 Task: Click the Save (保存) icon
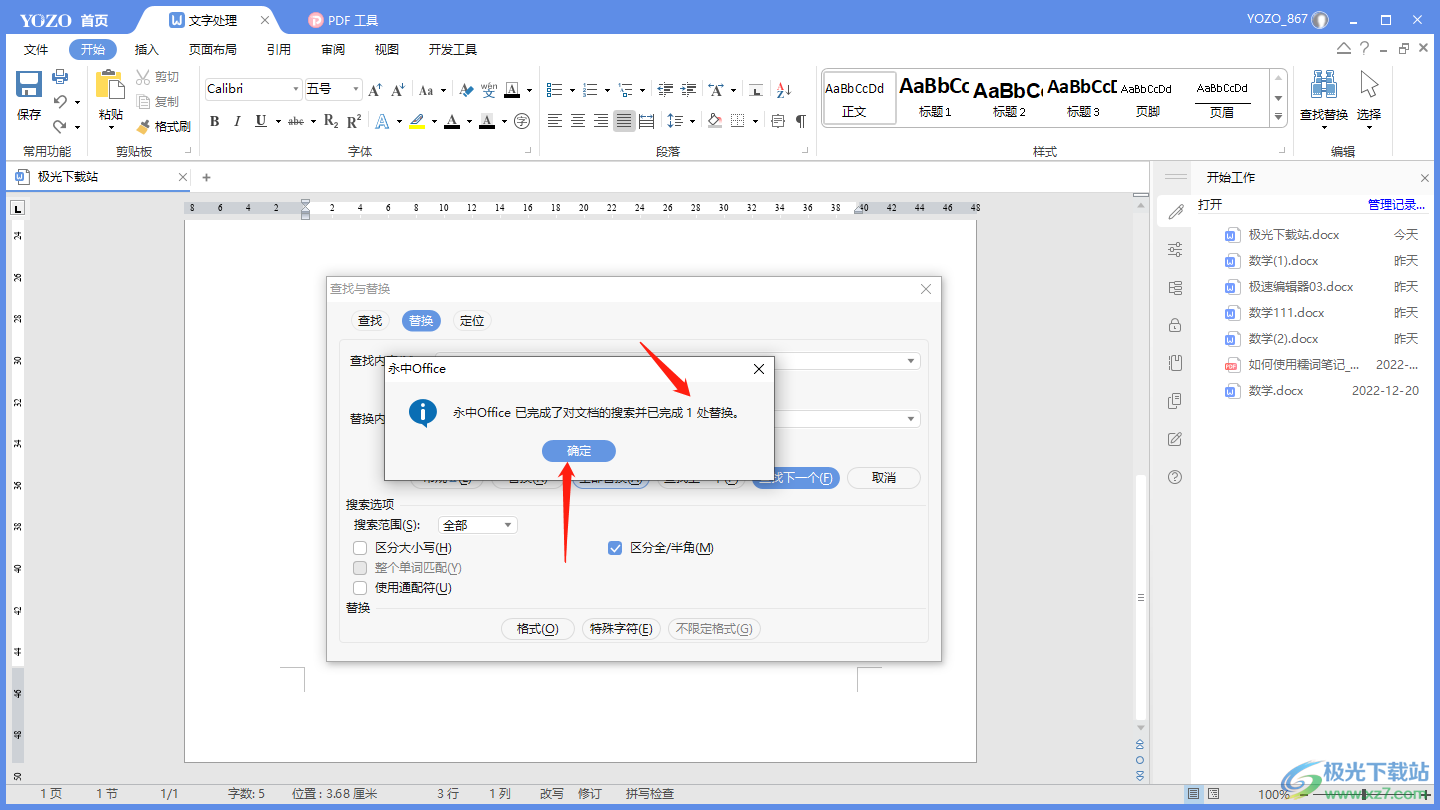[x=29, y=86]
